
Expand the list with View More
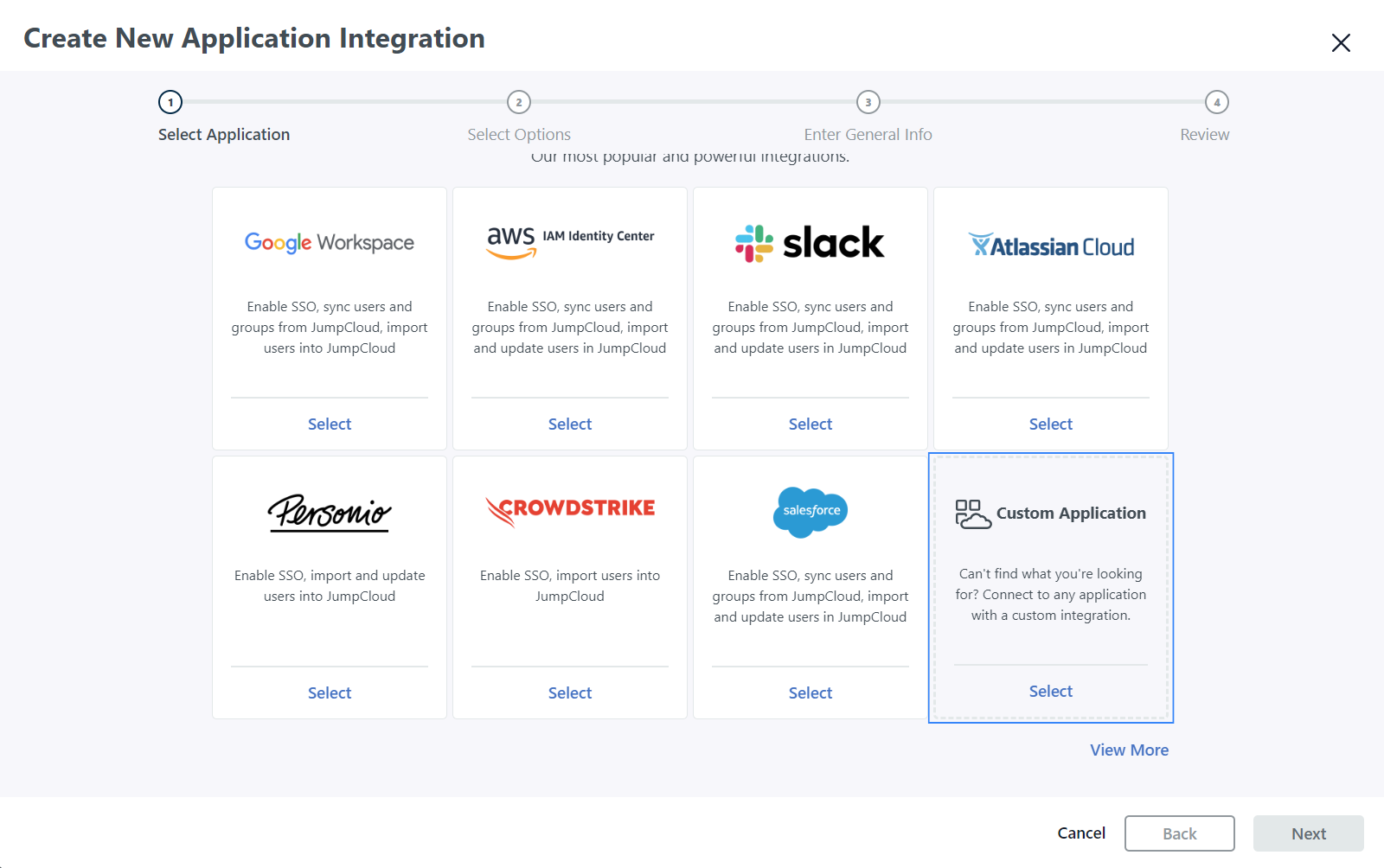coord(1129,750)
